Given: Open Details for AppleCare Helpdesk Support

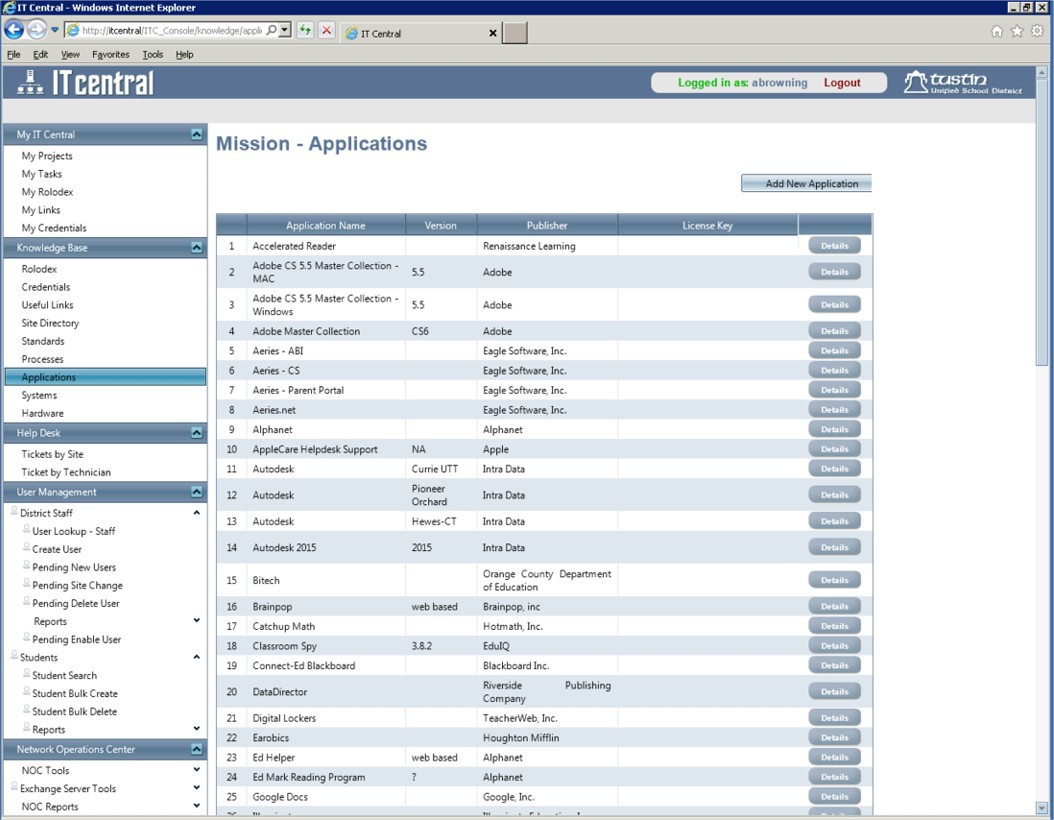Looking at the screenshot, I should (x=834, y=450).
